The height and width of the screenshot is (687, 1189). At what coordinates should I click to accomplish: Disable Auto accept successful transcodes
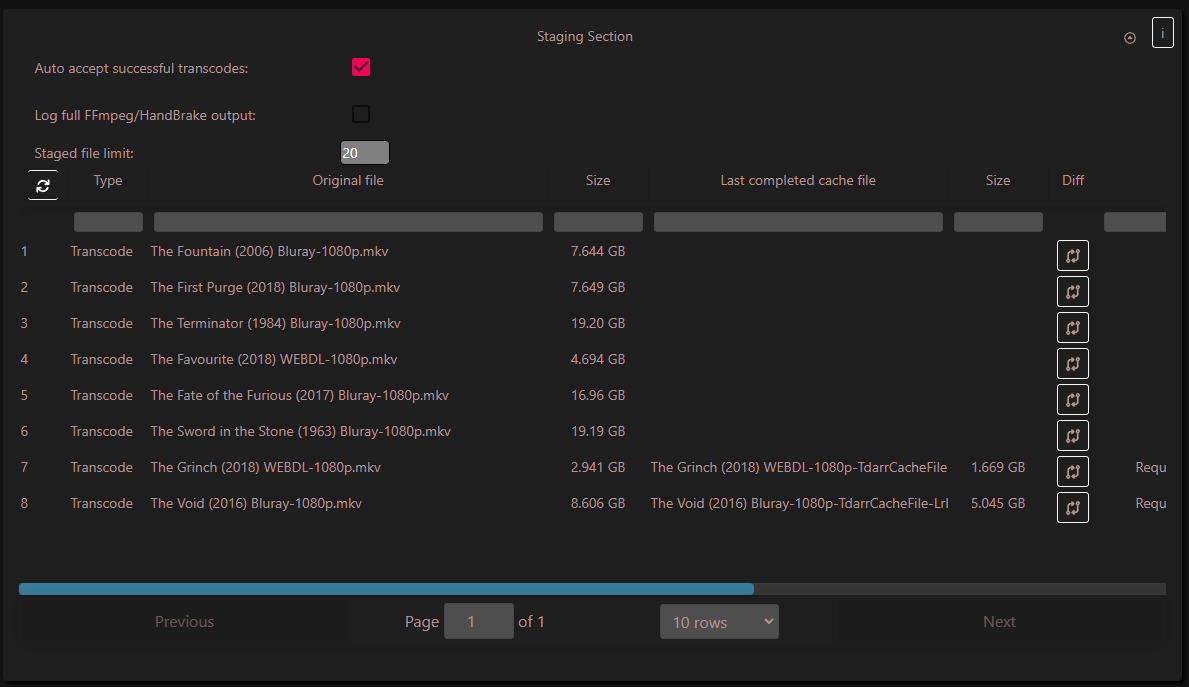point(360,67)
